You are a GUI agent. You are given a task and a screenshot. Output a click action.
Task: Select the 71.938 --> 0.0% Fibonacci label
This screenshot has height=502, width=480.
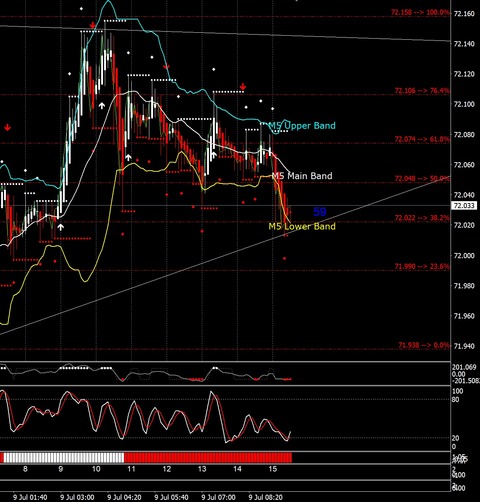point(424,345)
